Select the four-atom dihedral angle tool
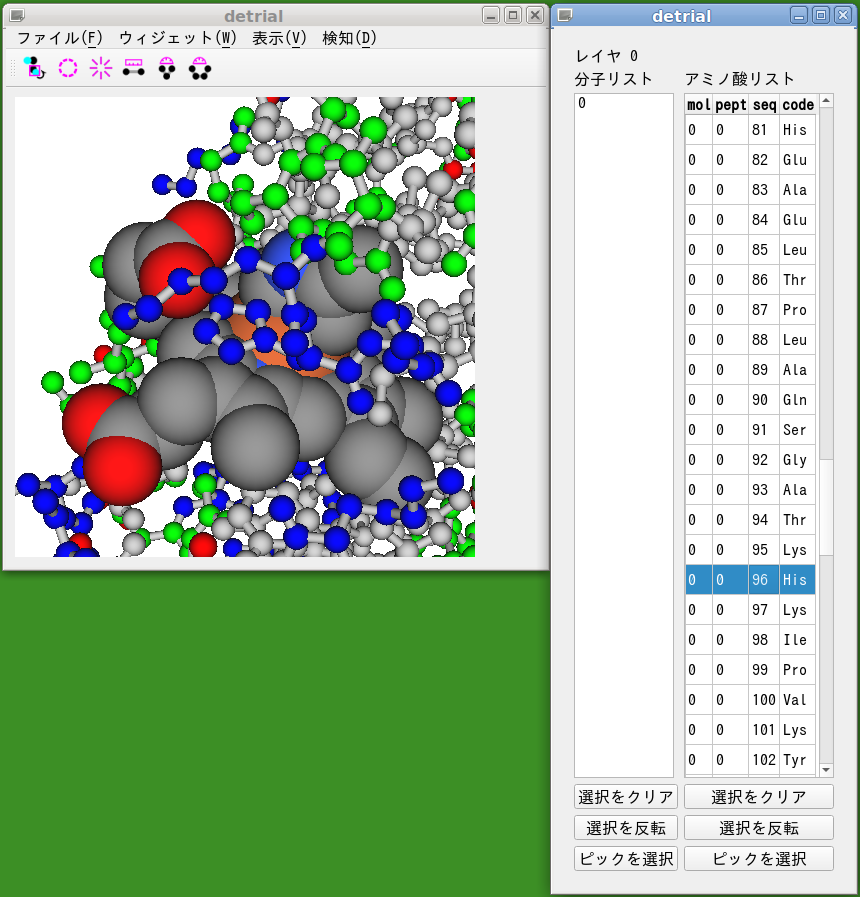 pos(200,68)
